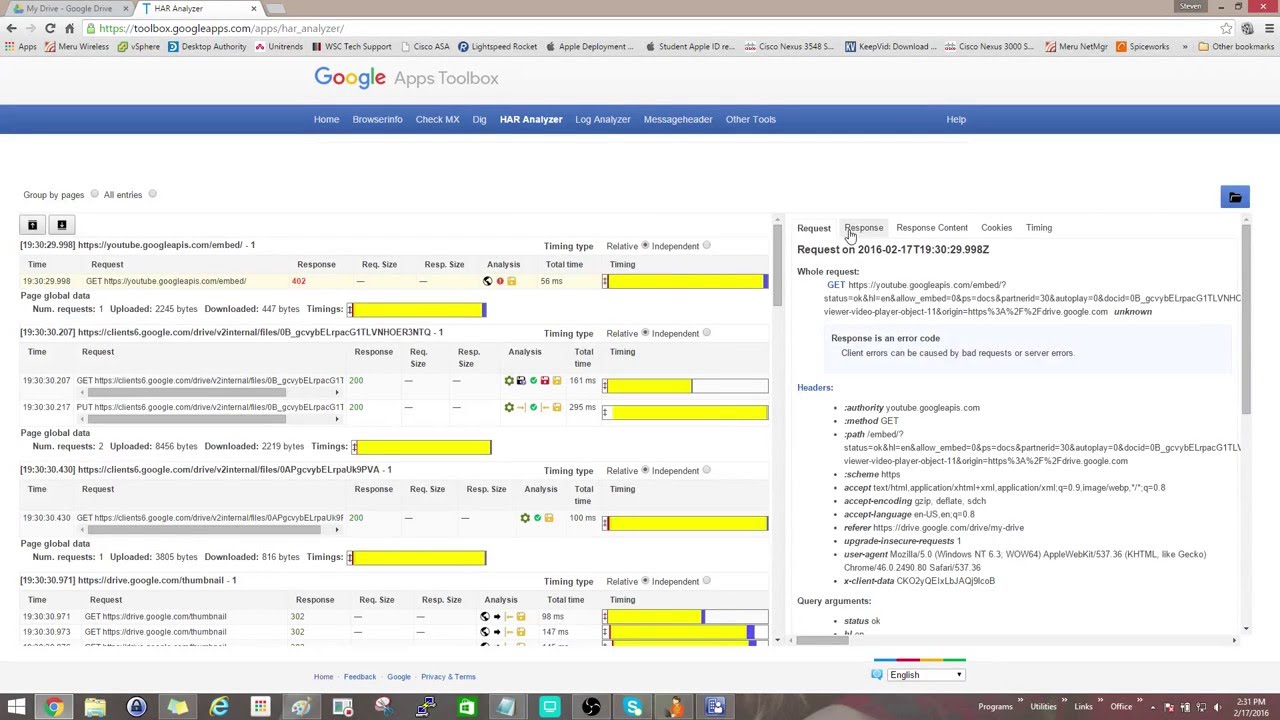Click globe icon in 98 ms thumbnail row
Viewport: 1280px width, 720px height.
[x=485, y=617]
